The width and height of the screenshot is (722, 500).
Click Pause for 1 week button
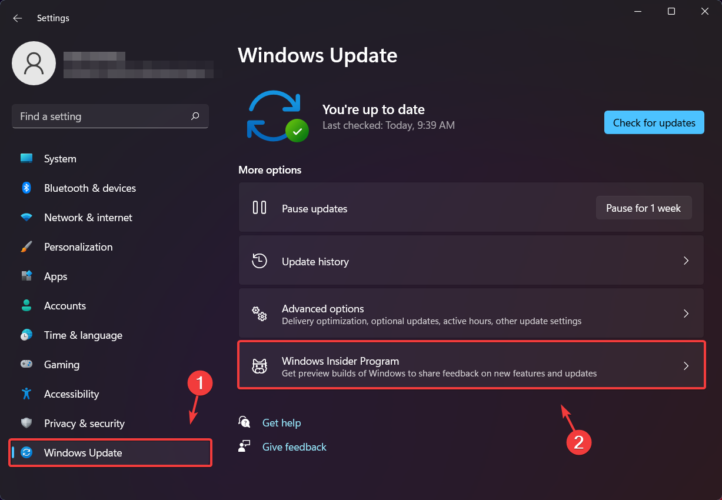(x=643, y=208)
